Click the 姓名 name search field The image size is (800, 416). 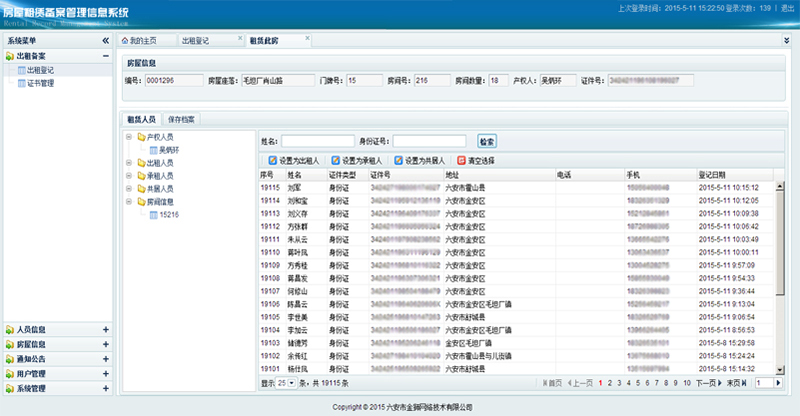click(317, 141)
